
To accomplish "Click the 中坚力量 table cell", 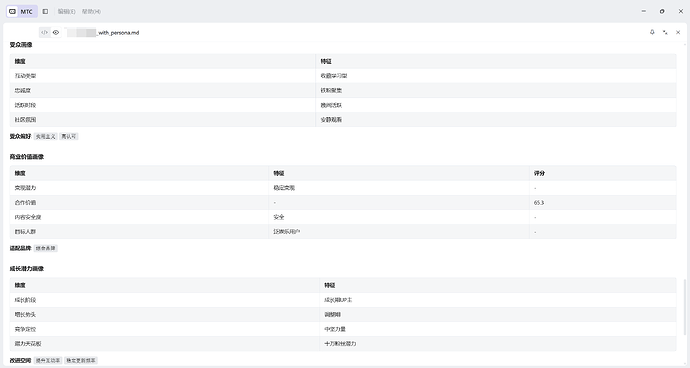I will (498, 329).
